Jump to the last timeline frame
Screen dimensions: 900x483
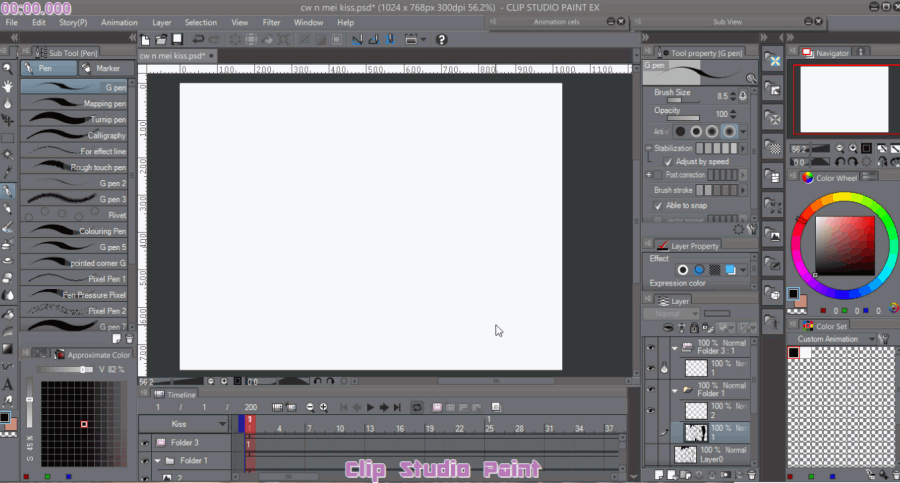[397, 407]
